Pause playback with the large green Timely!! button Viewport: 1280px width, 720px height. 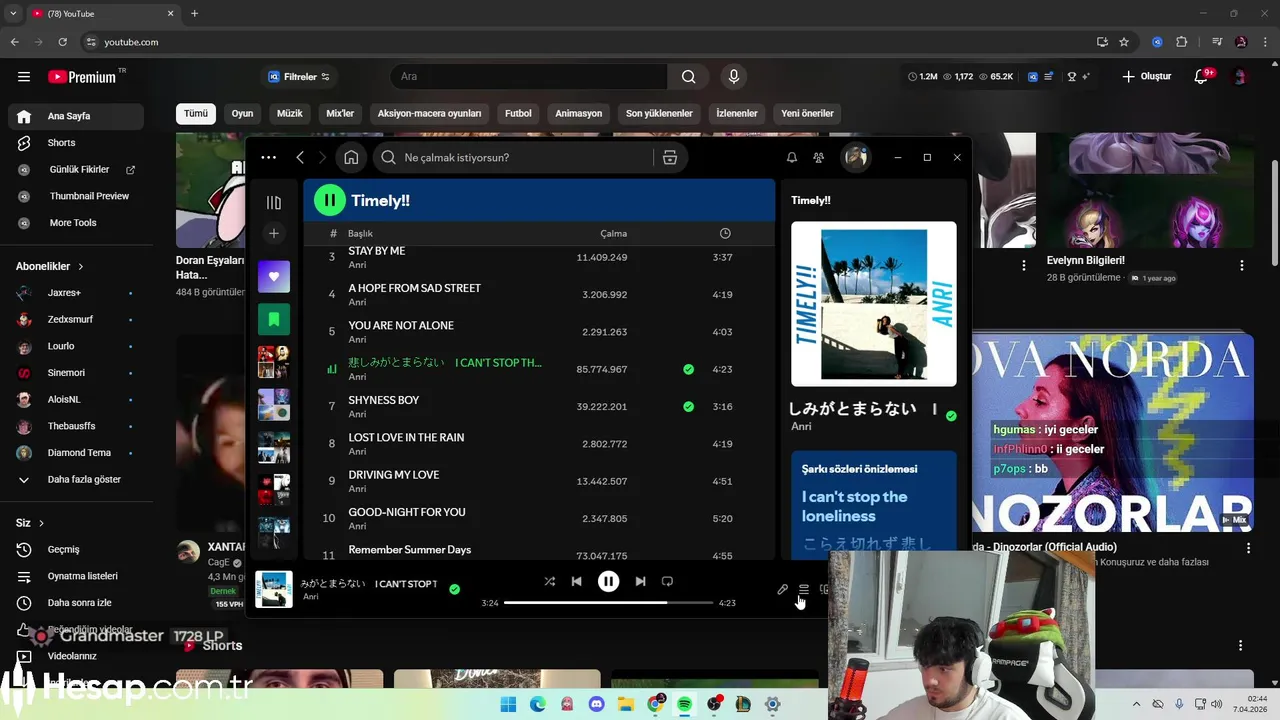point(330,200)
